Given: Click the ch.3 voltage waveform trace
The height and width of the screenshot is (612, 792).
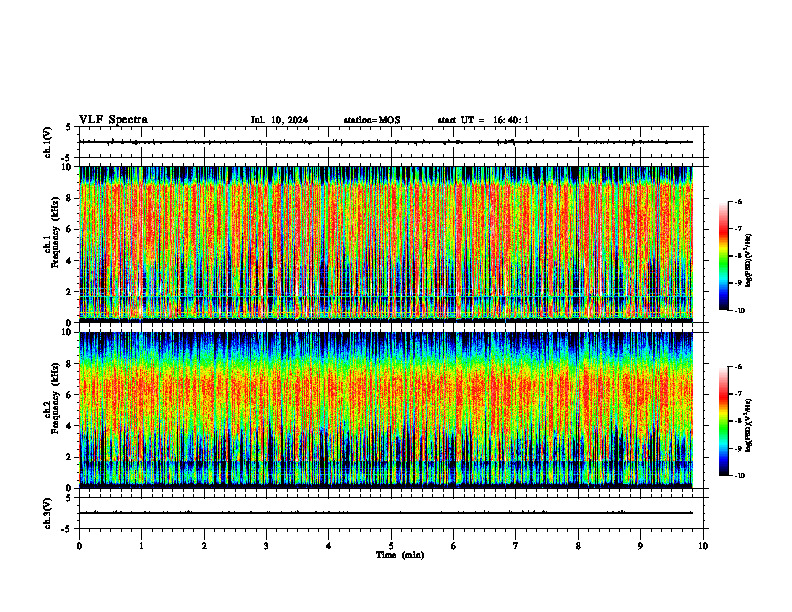Looking at the screenshot, I should pos(386,513).
